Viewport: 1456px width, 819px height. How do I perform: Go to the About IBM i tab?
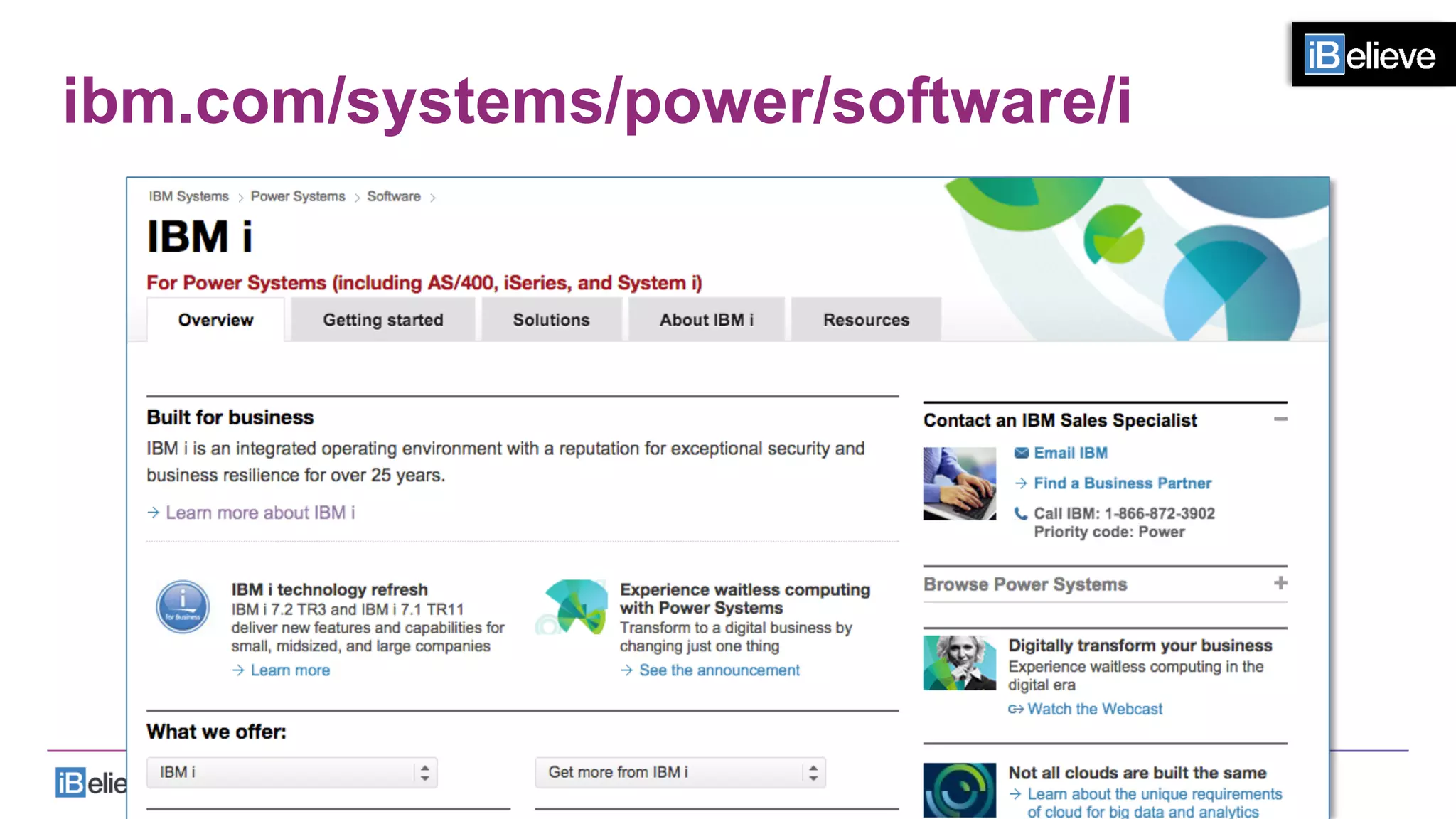(707, 320)
